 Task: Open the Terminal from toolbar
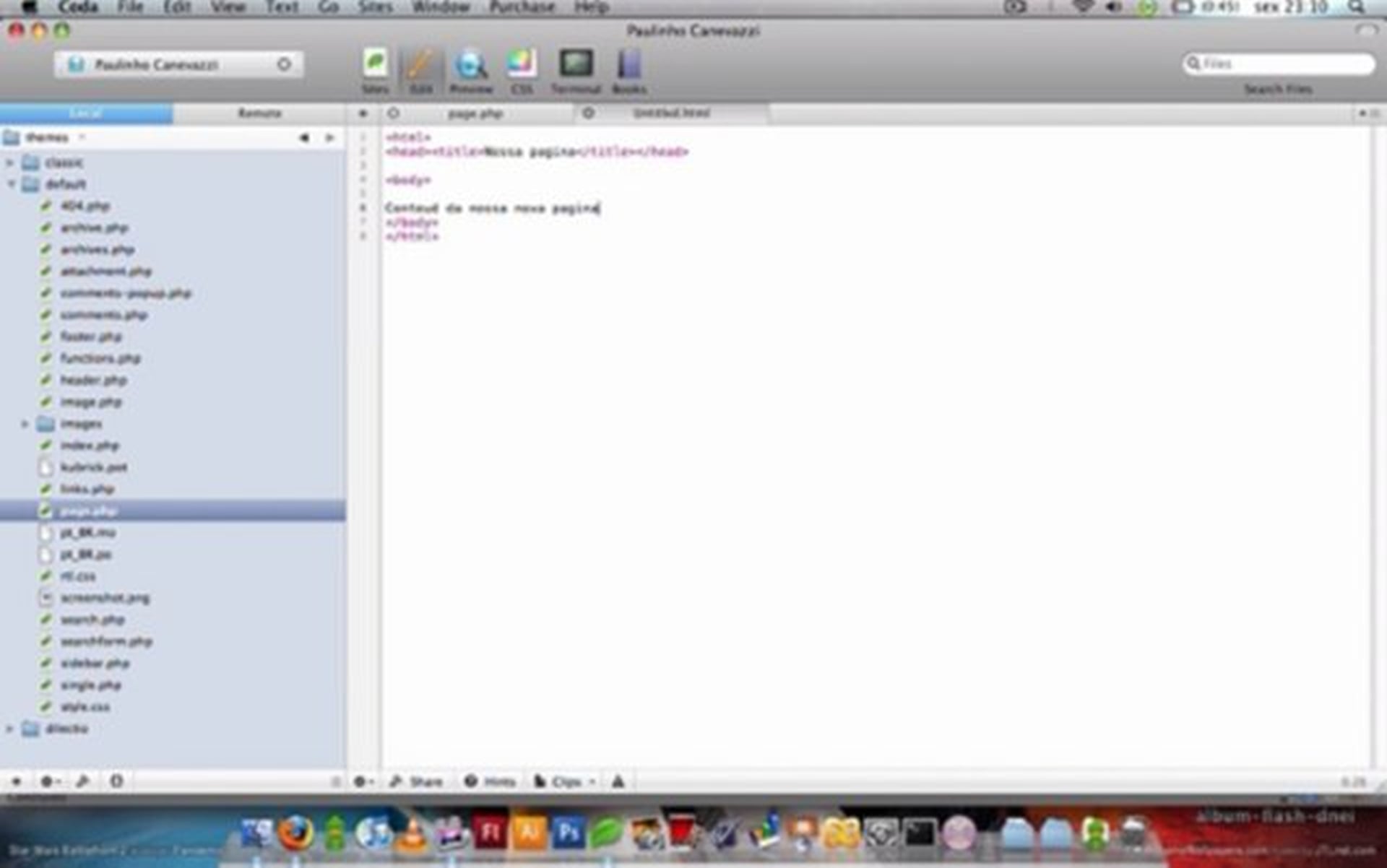pyautogui.click(x=576, y=71)
